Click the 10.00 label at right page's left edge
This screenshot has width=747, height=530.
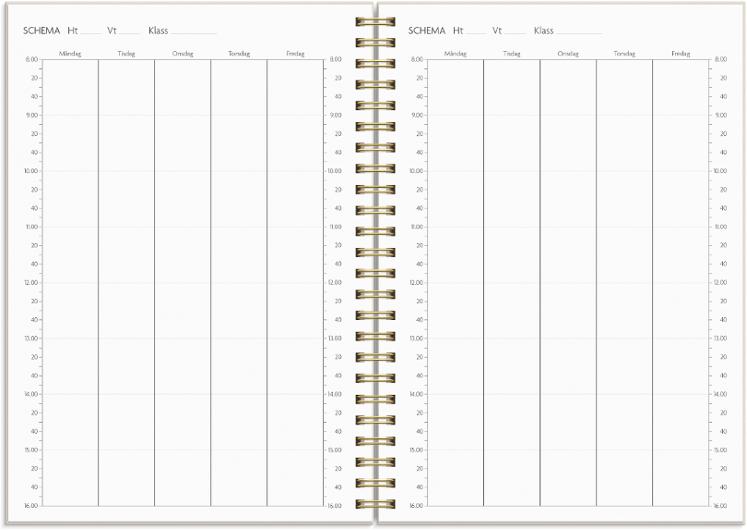[x=416, y=171]
